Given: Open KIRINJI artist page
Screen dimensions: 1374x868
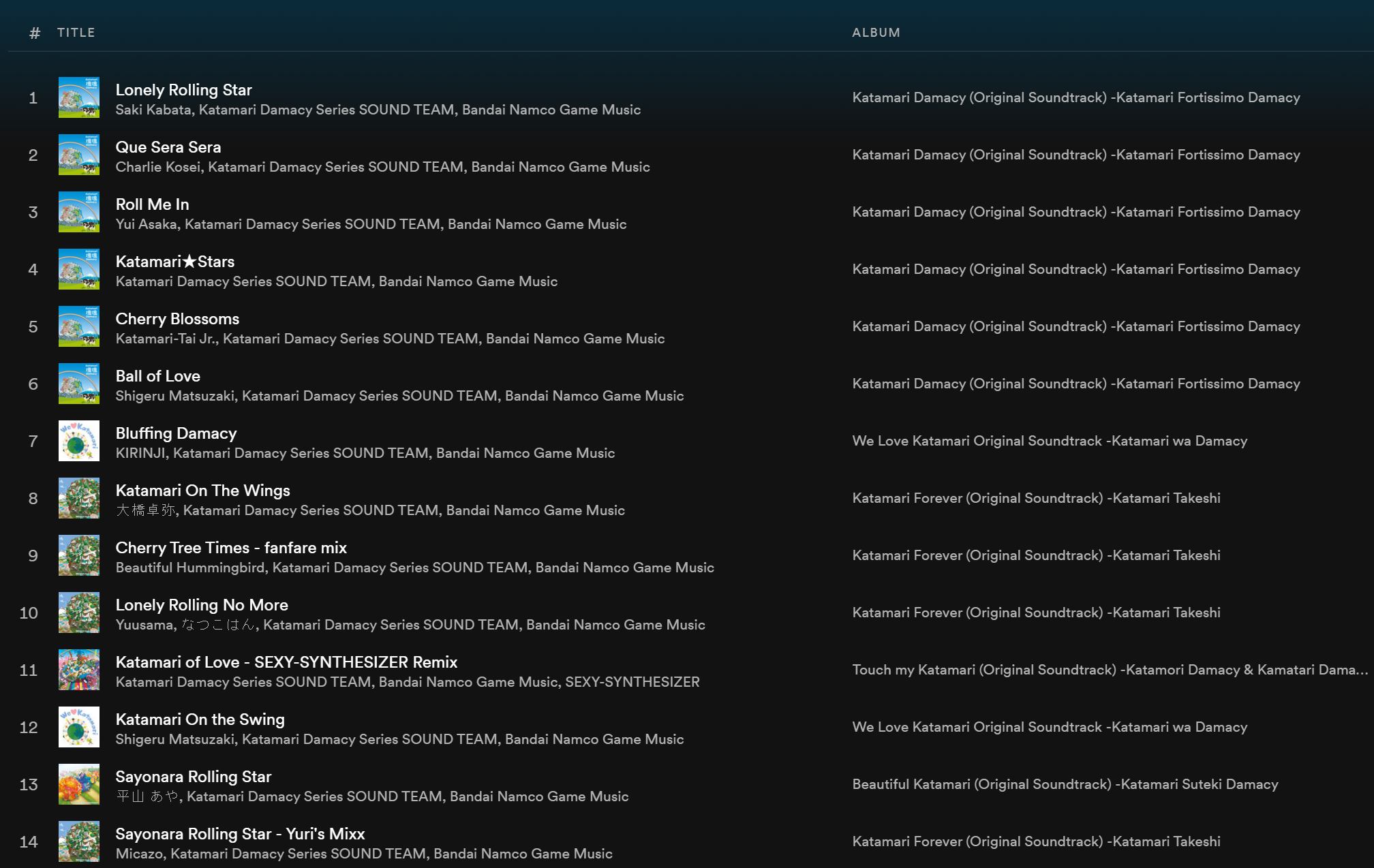Looking at the screenshot, I should tap(140, 453).
